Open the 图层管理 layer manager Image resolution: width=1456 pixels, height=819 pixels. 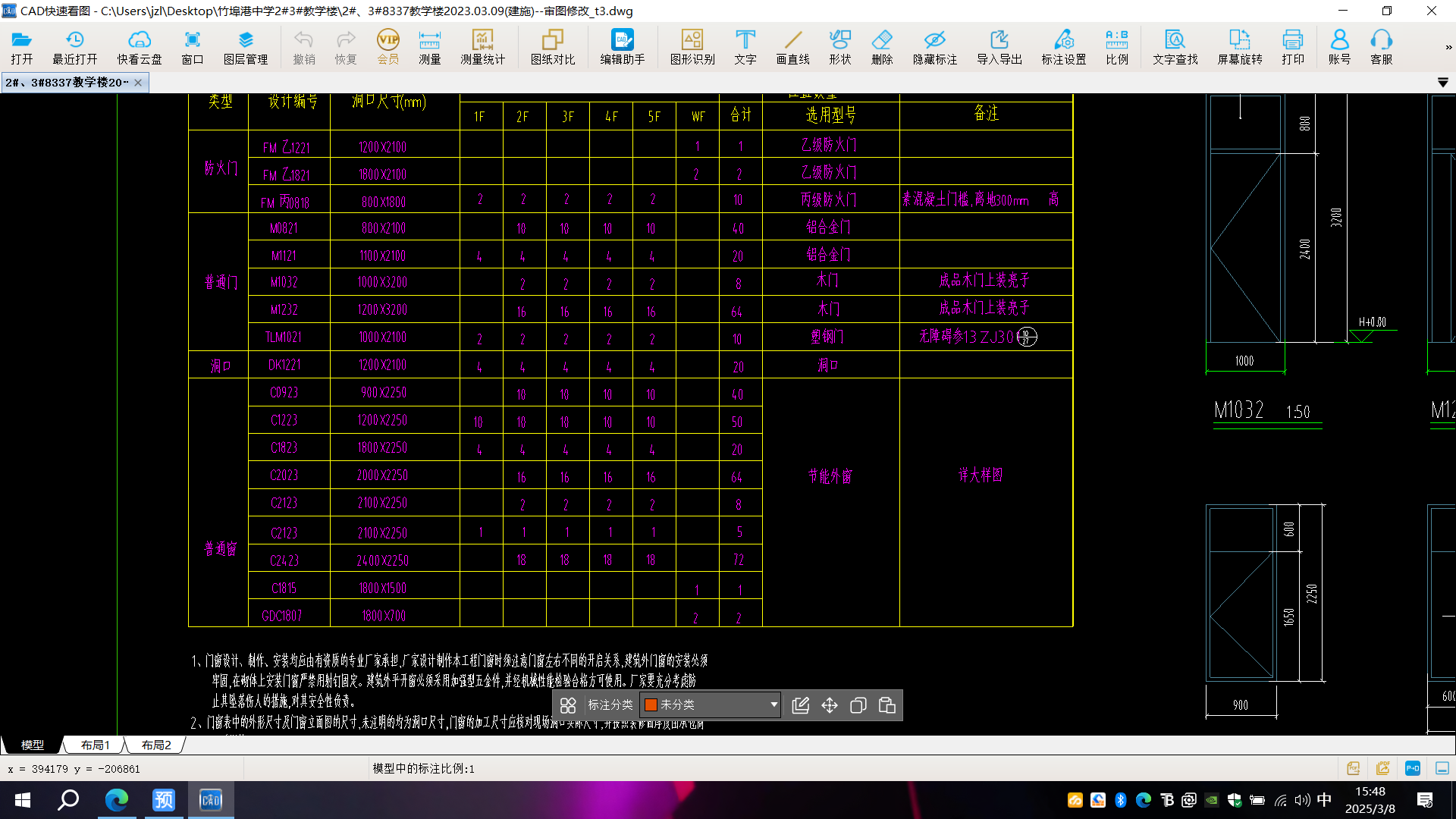tap(245, 47)
